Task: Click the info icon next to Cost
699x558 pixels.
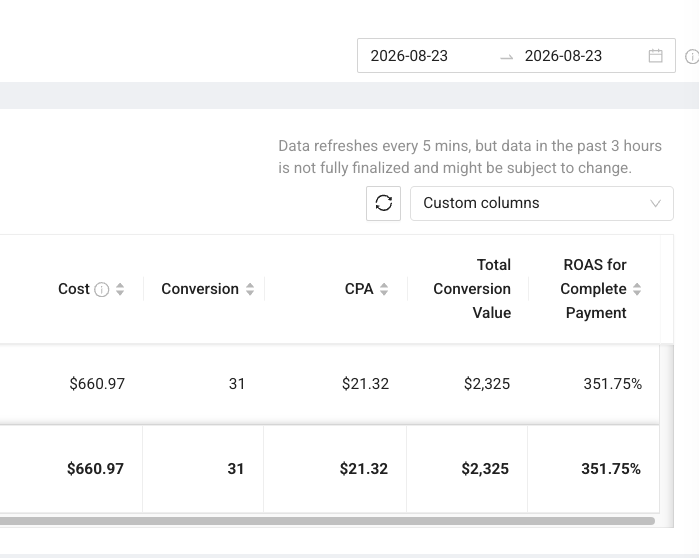Action: click(102, 289)
